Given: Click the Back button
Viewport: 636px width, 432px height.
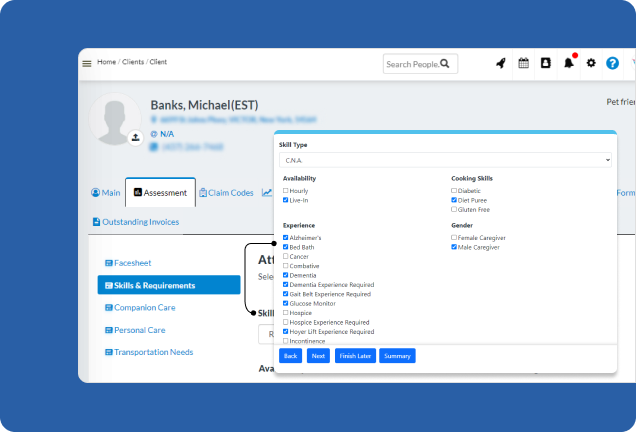Looking at the screenshot, I should point(290,356).
